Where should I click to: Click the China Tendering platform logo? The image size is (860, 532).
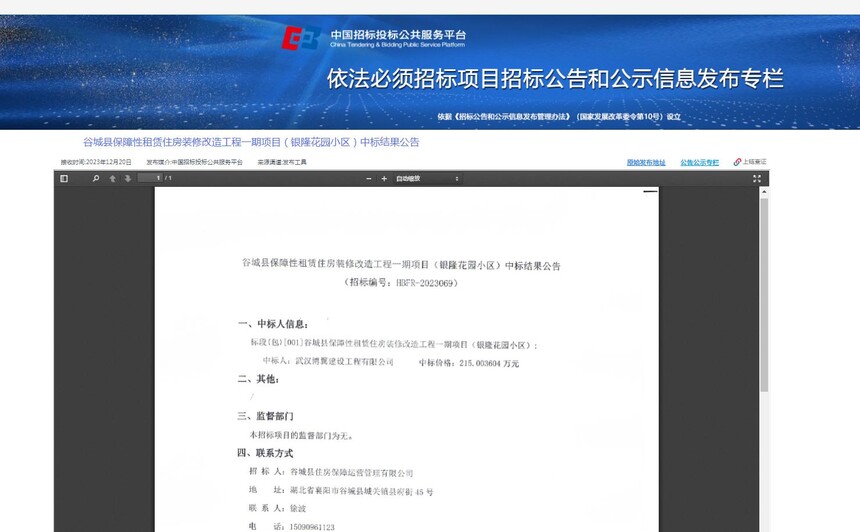coord(299,39)
